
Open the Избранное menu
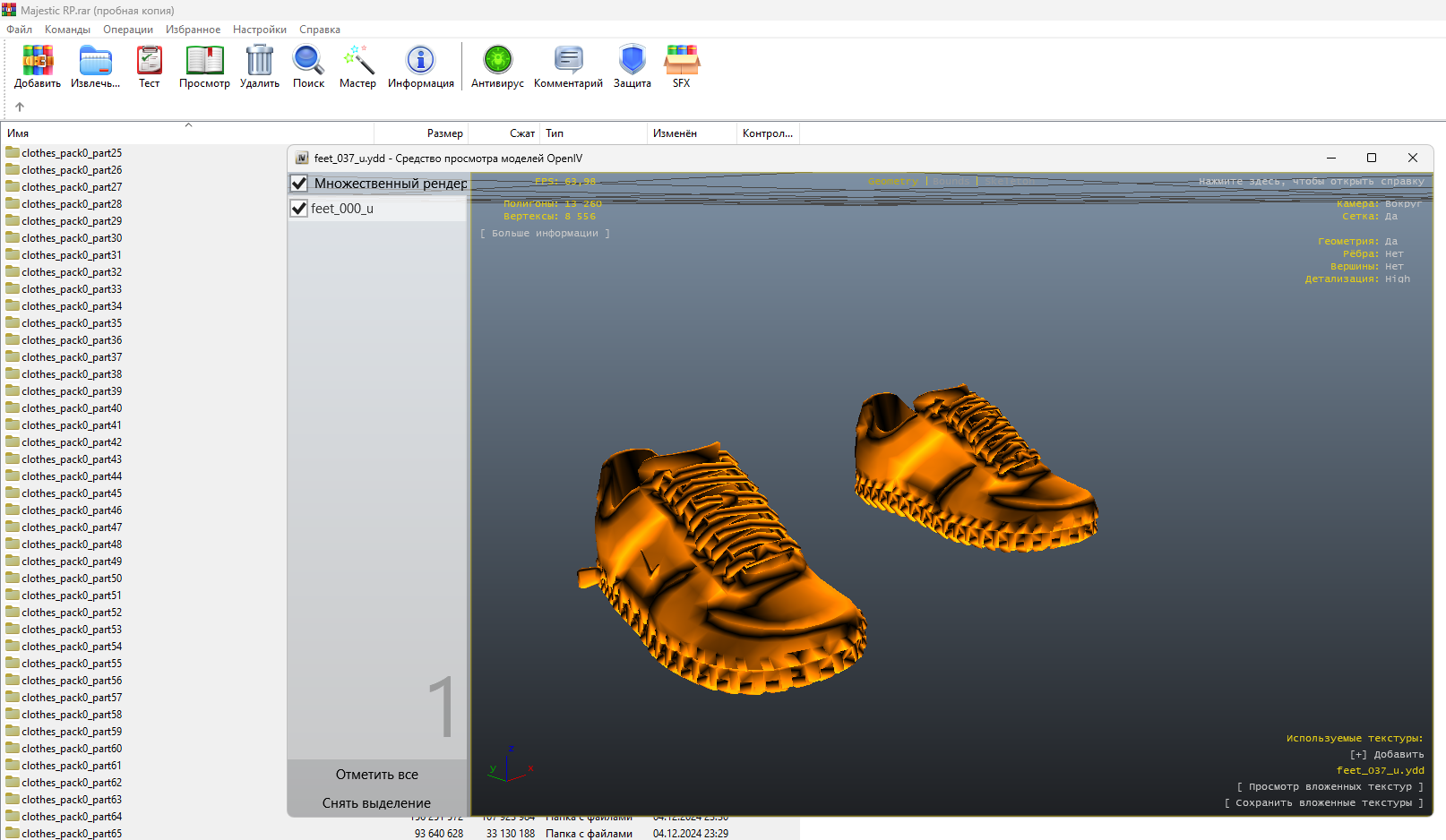(193, 30)
